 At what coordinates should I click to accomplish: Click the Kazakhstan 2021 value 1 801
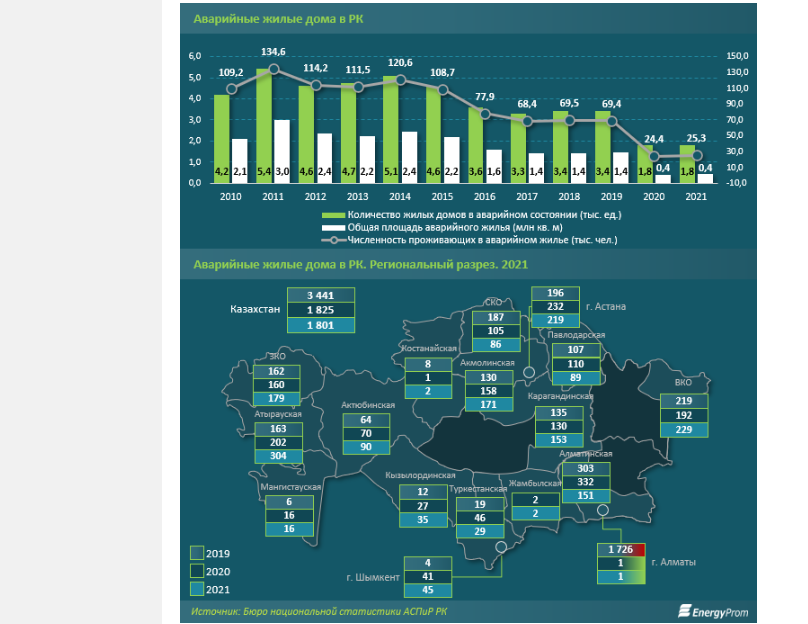(321, 325)
